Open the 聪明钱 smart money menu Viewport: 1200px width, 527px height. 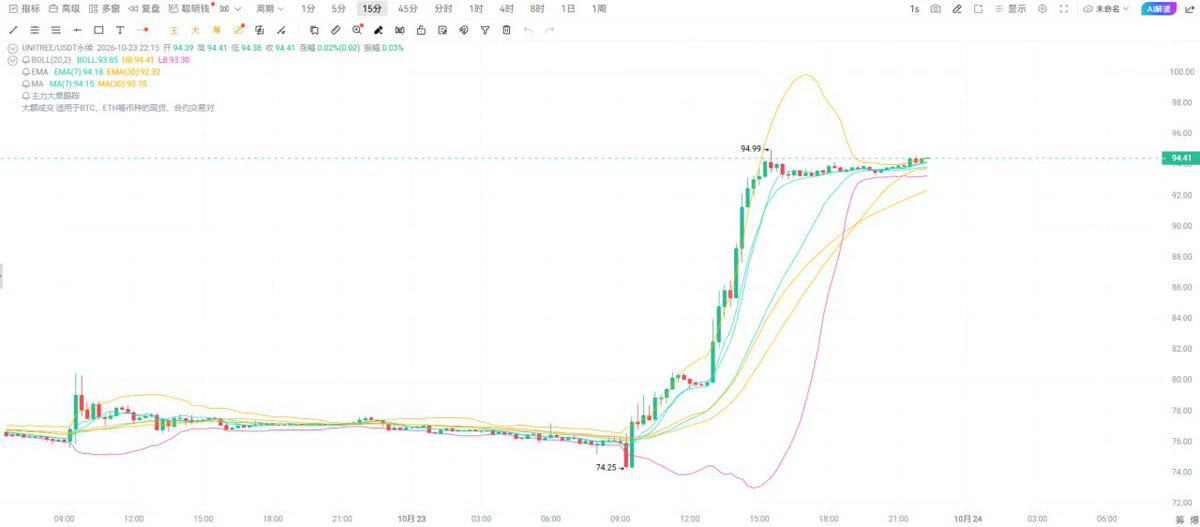tap(189, 8)
